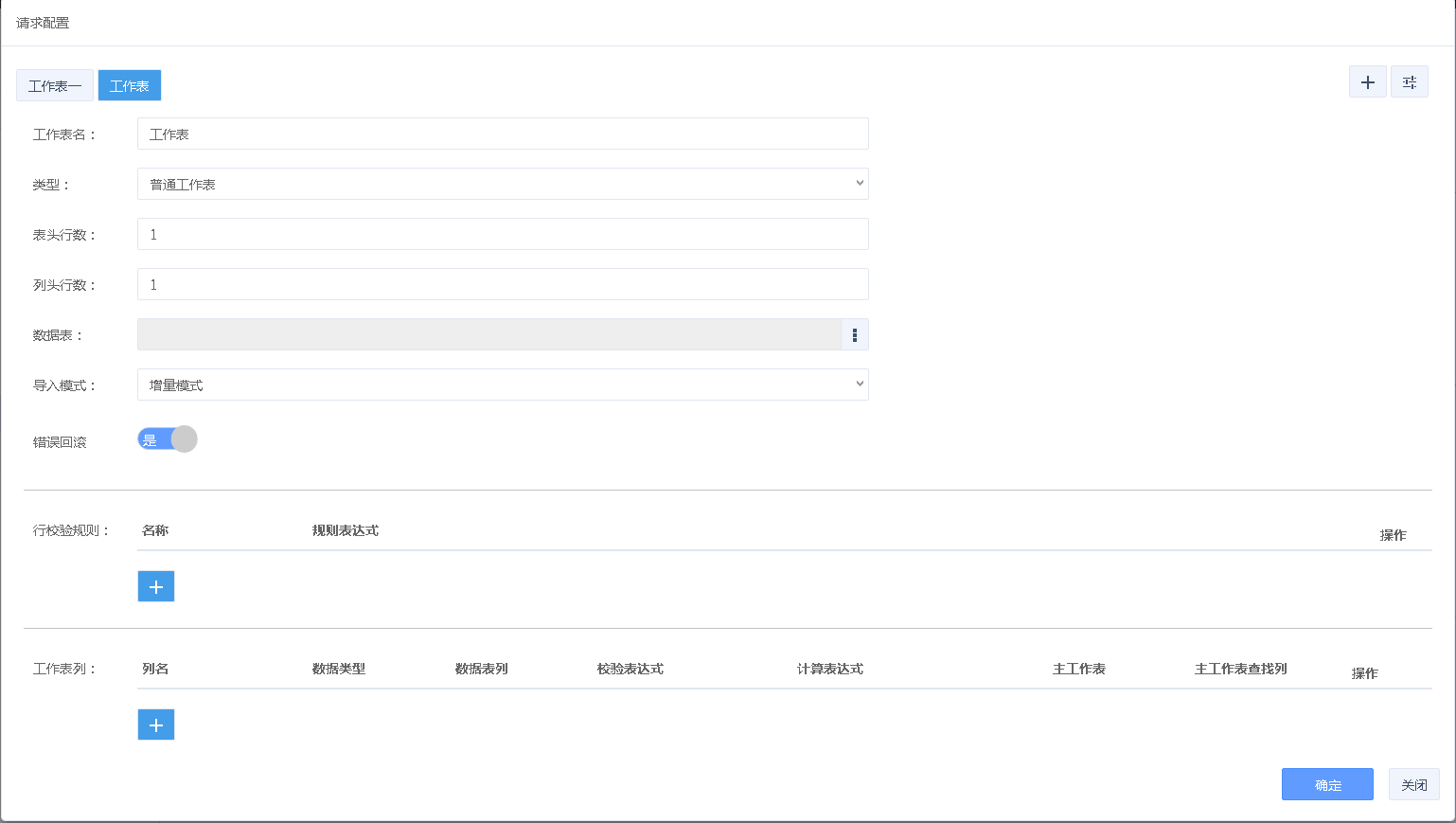Click the 关闭 button
Image resolution: width=1456 pixels, height=823 pixels.
tap(1413, 785)
